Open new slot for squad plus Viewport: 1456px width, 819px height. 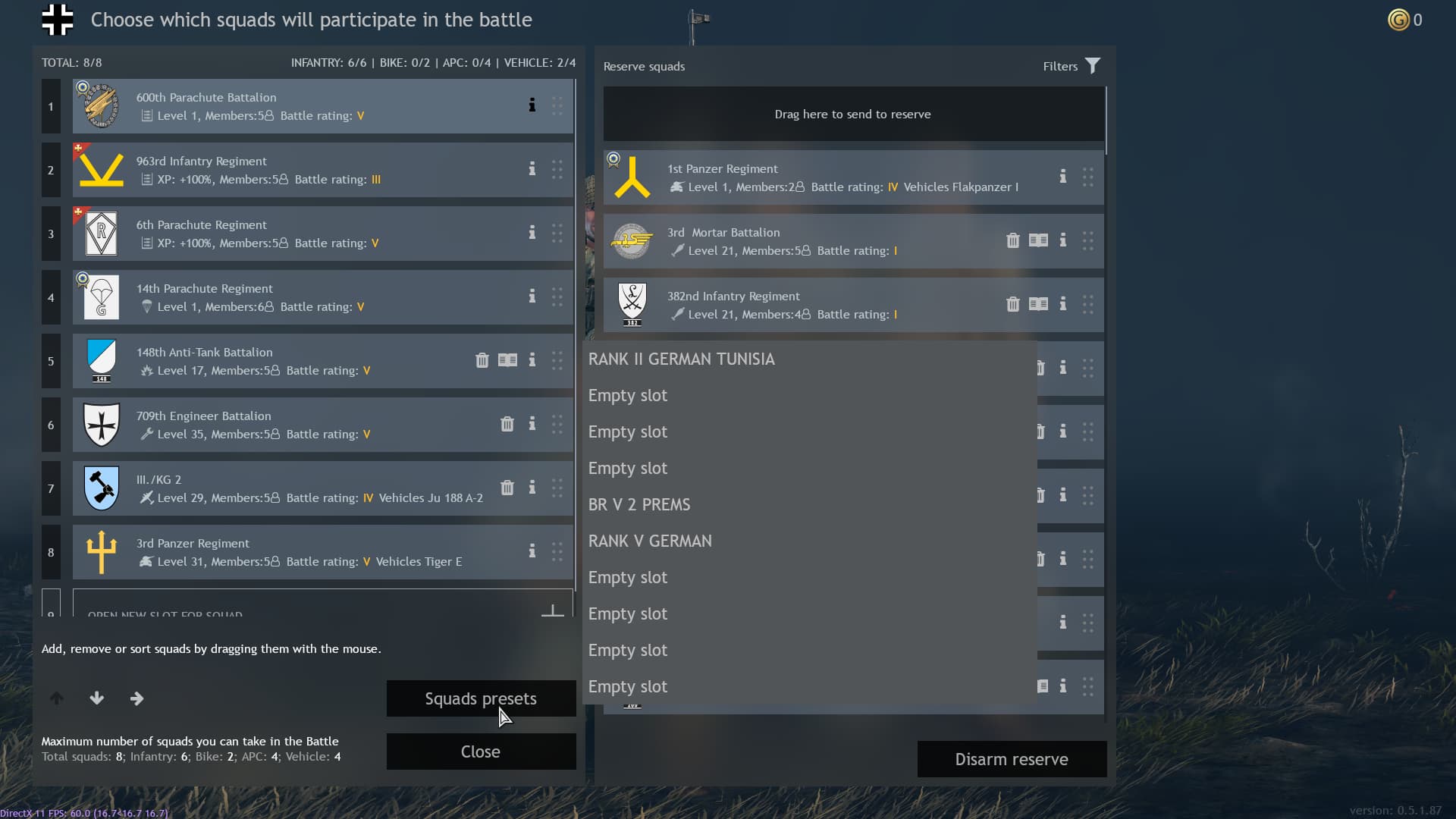(x=552, y=610)
